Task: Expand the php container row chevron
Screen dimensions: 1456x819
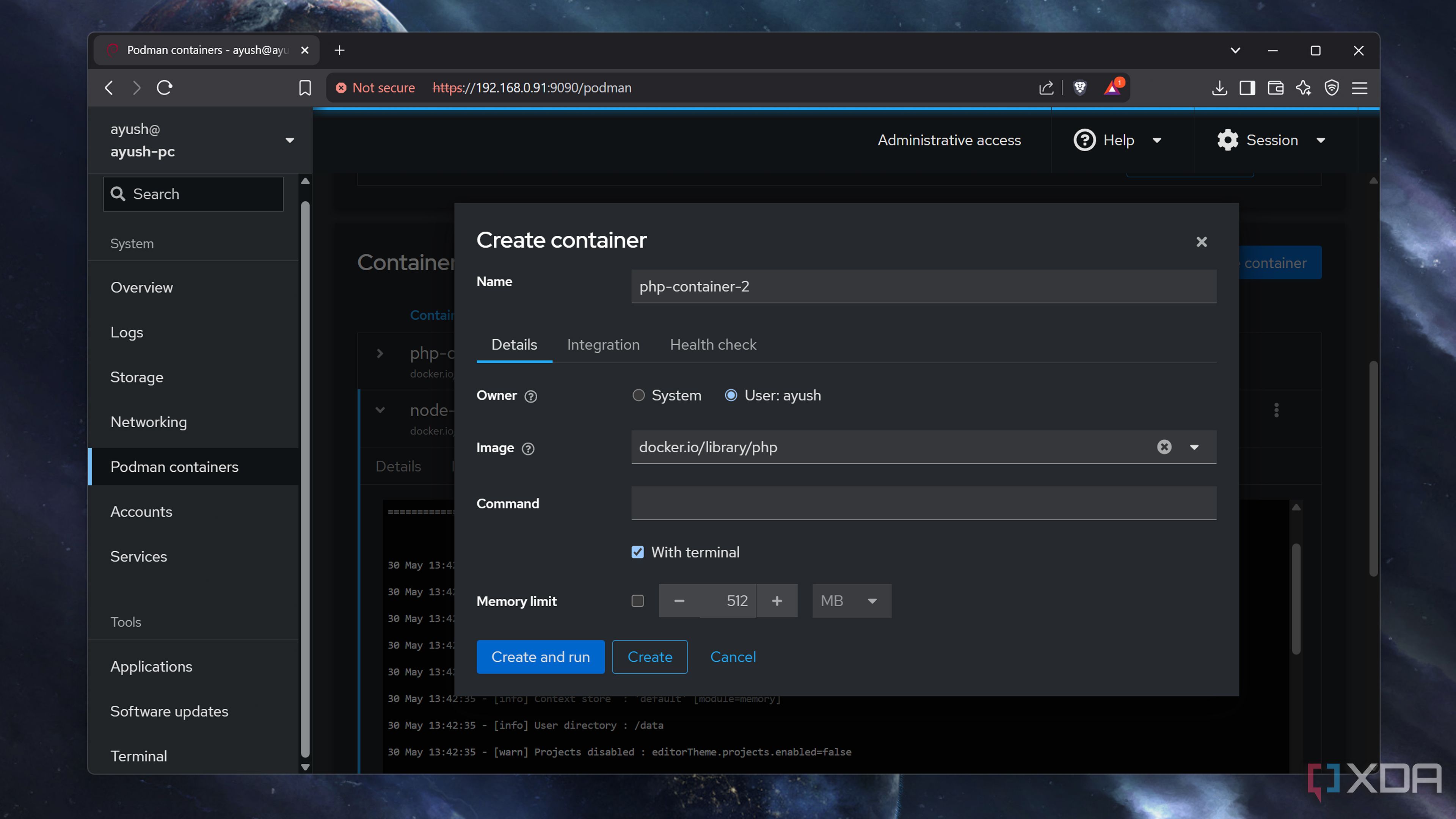Action: coord(380,354)
